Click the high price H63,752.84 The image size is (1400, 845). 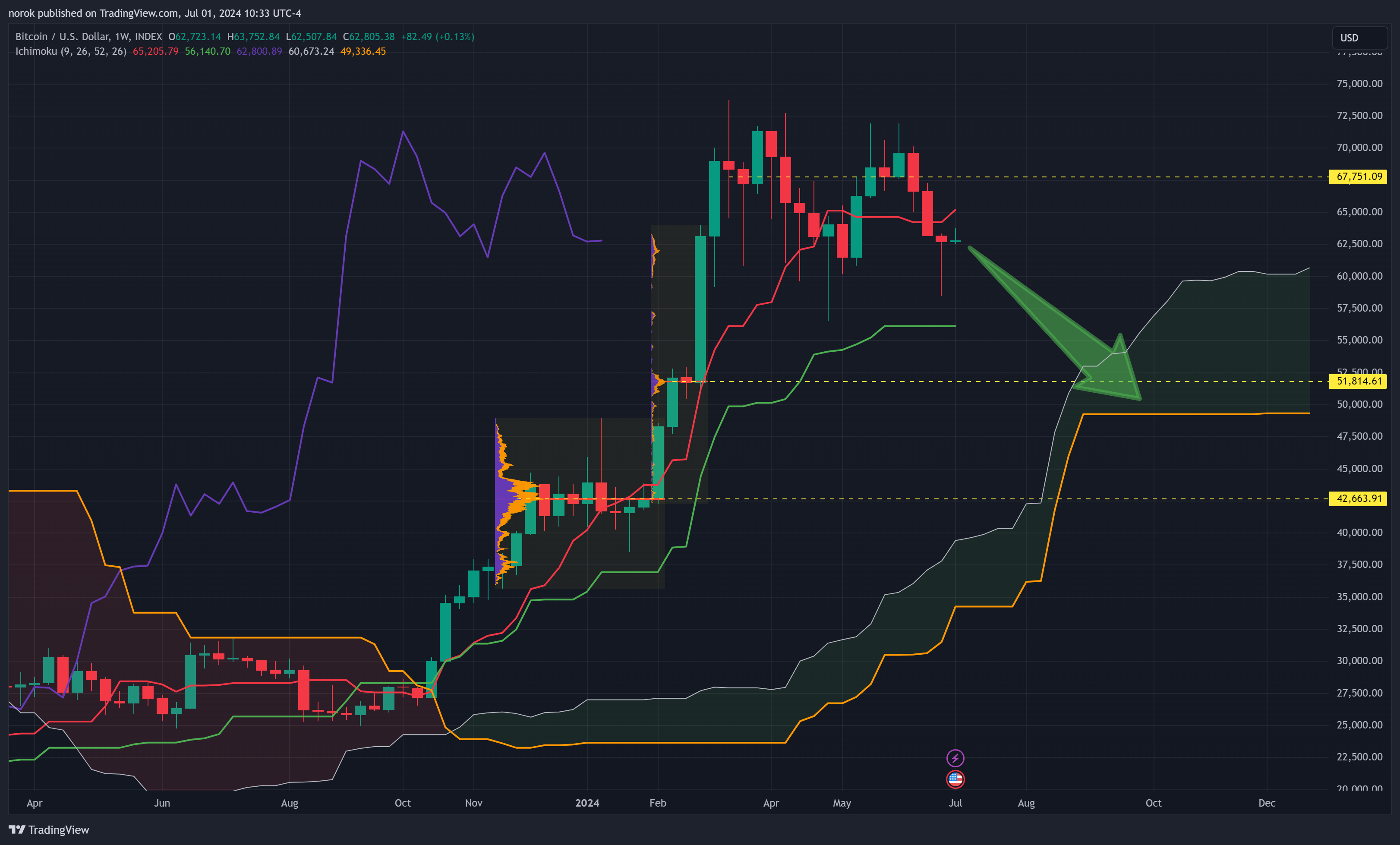pyautogui.click(x=253, y=36)
